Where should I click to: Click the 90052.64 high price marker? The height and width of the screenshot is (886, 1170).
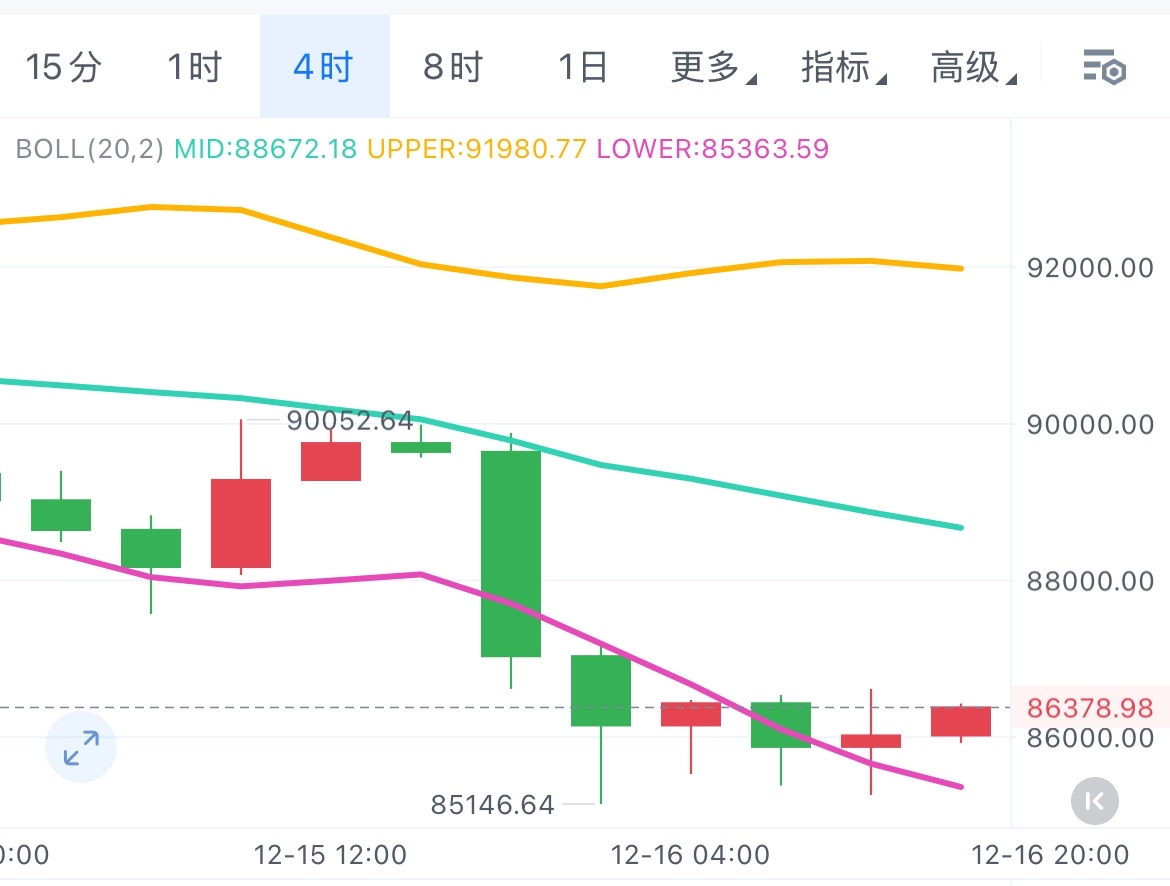pyautogui.click(x=349, y=420)
